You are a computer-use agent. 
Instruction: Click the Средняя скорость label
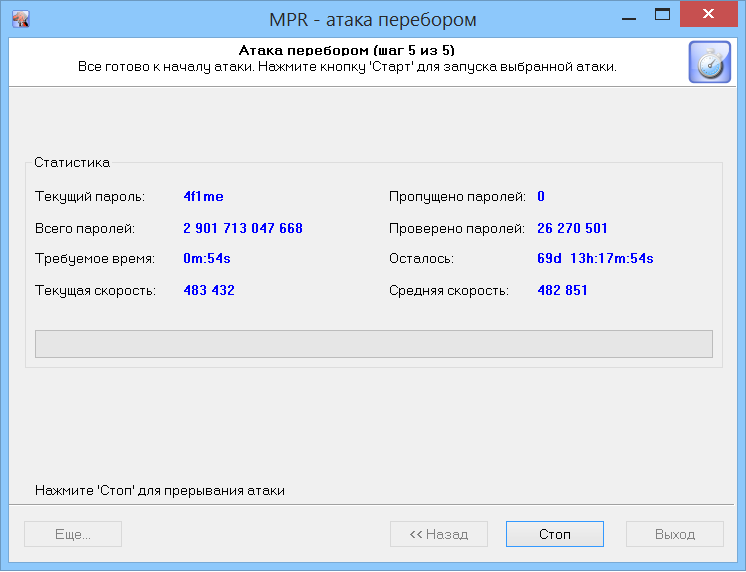[x=449, y=291]
